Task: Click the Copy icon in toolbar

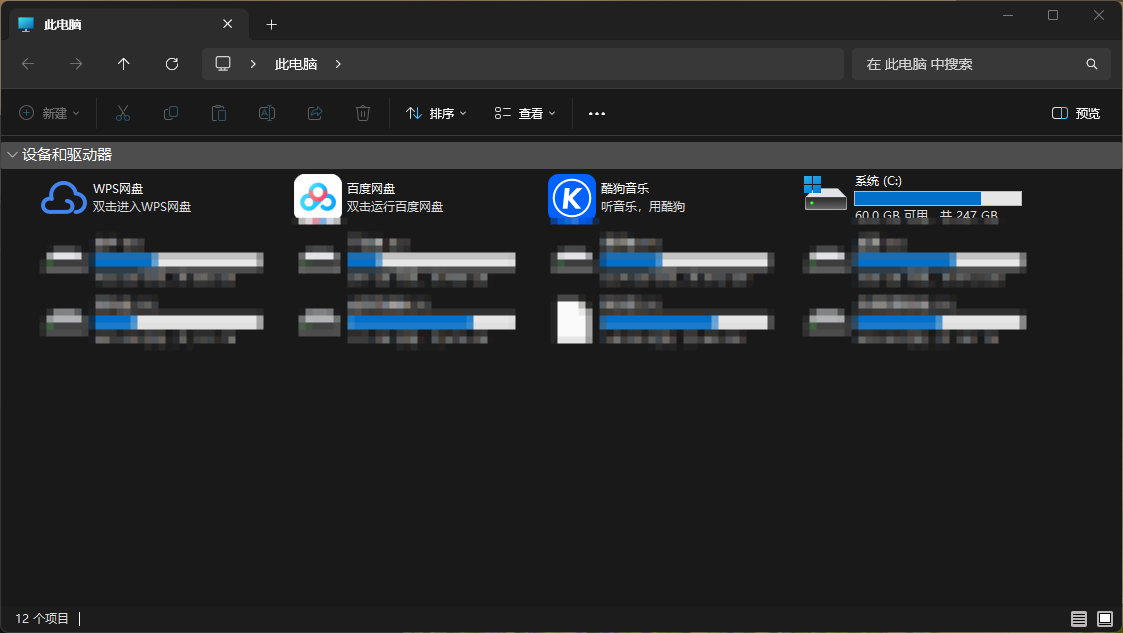Action: [171, 114]
